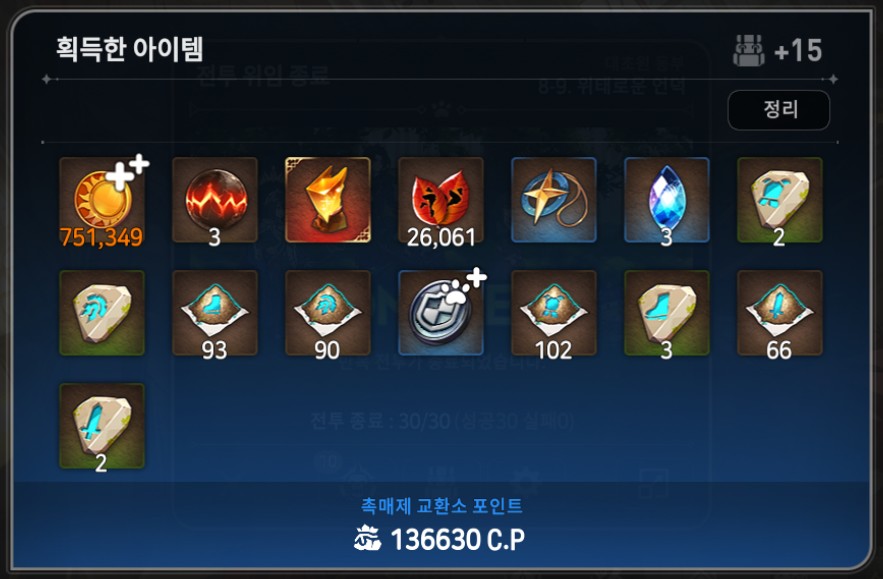This screenshot has width=883, height=579.
Task: Tap the backpack inventory +15 icon
Action: (748, 51)
